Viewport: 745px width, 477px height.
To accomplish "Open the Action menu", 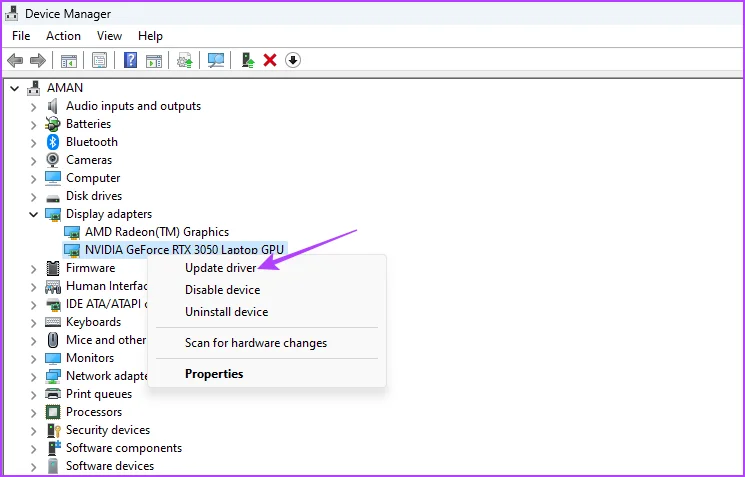I will pos(63,36).
